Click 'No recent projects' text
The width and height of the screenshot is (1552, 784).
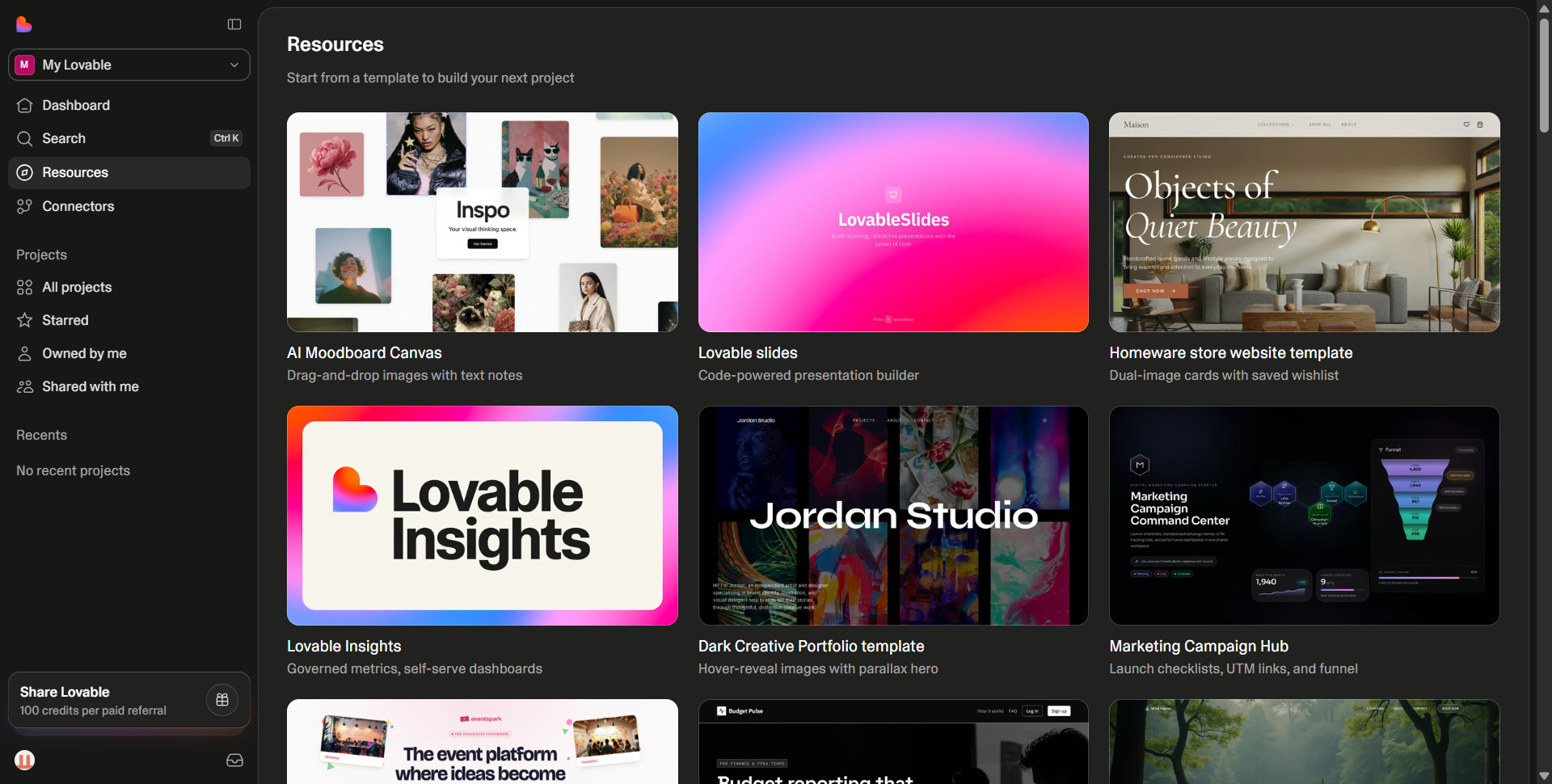[73, 470]
